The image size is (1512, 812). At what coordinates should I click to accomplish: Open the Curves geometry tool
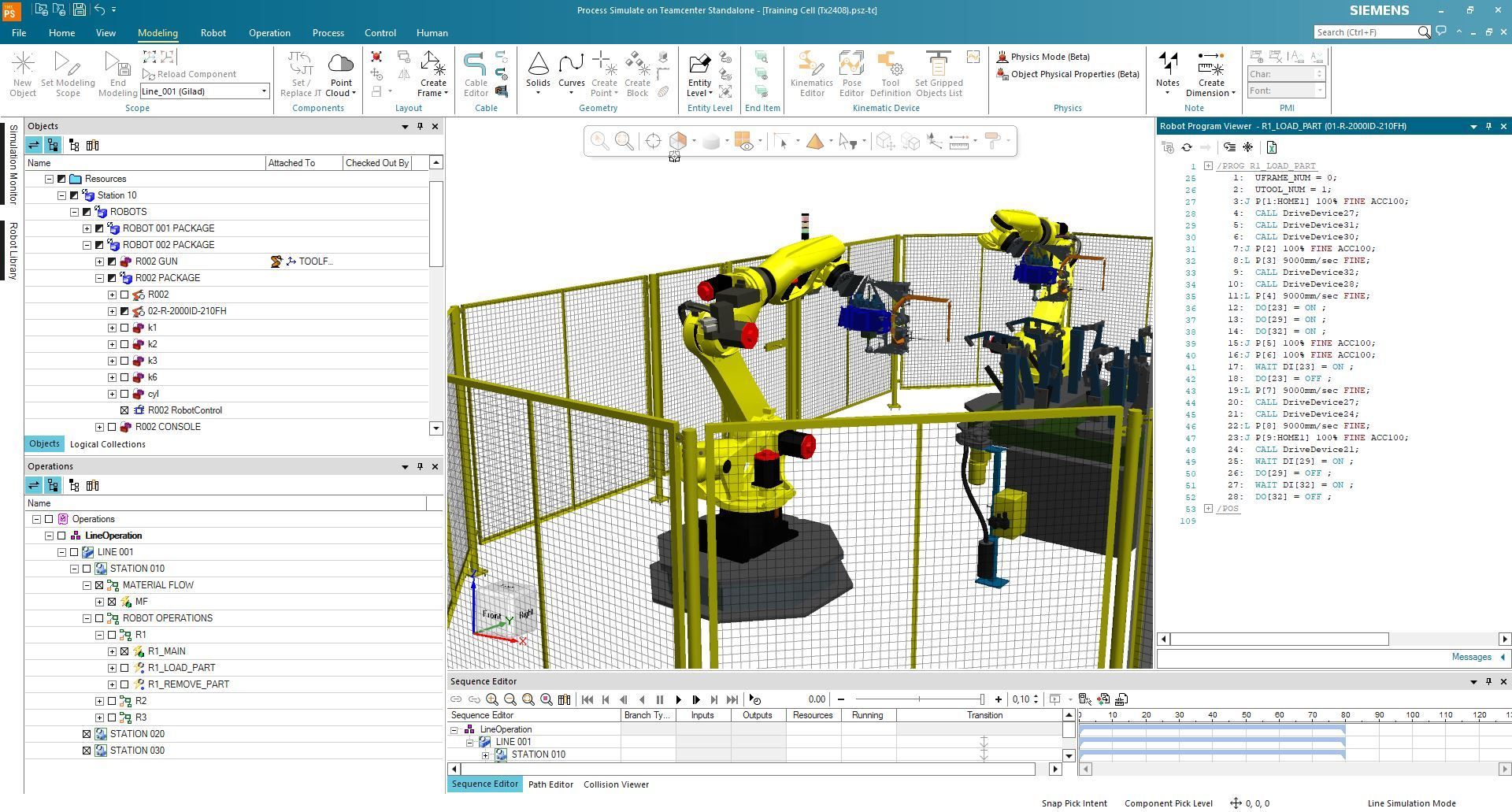coord(571,74)
